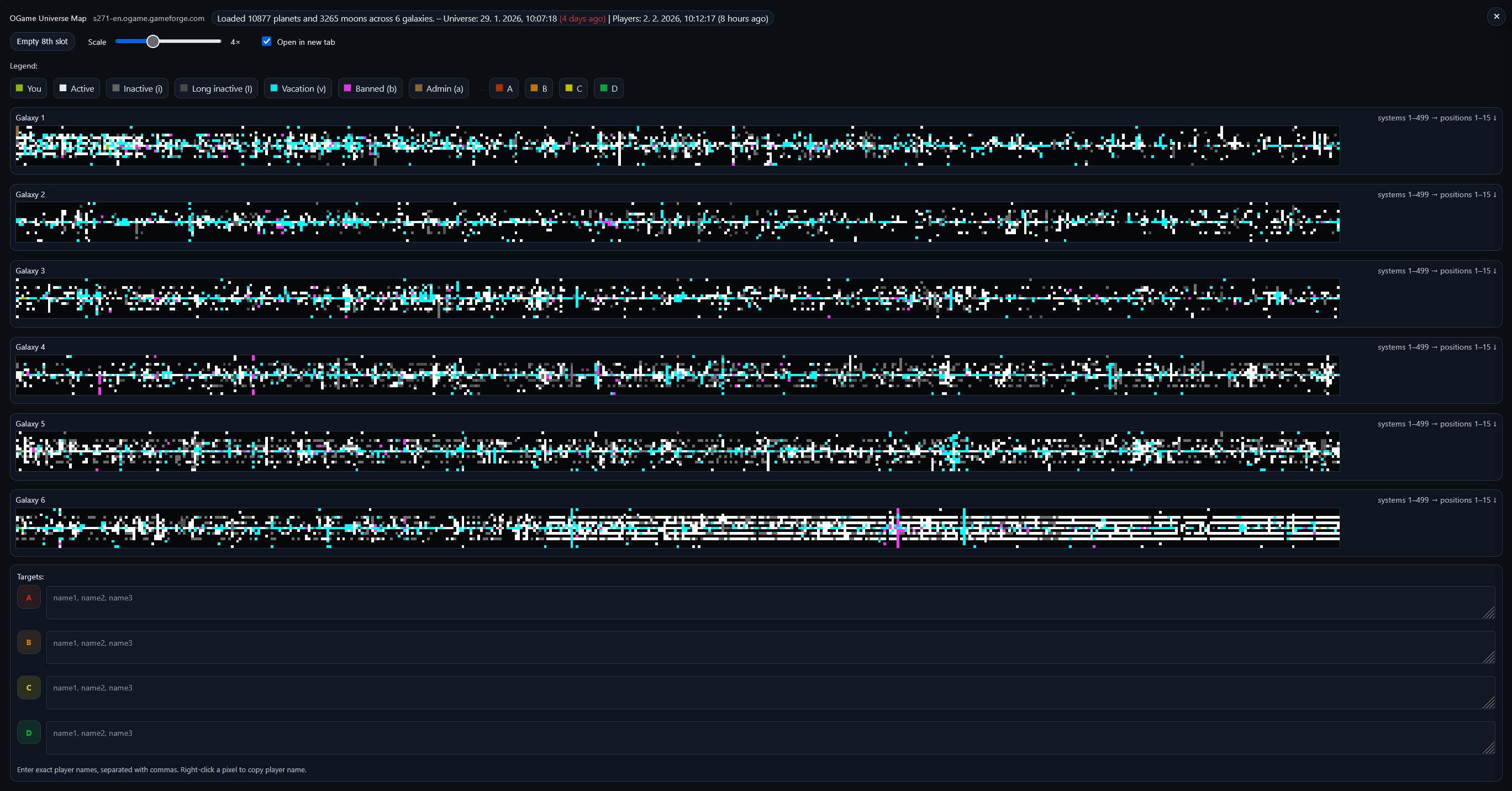Click the A target badge beside the textbox
This screenshot has width=1512, height=791.
tap(29, 597)
